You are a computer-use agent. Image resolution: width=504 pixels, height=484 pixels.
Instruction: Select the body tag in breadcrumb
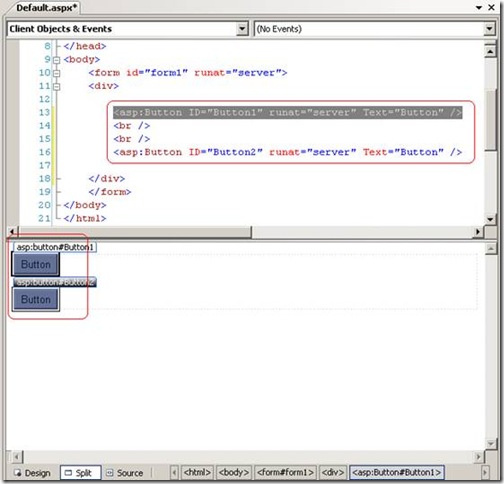pos(233,472)
